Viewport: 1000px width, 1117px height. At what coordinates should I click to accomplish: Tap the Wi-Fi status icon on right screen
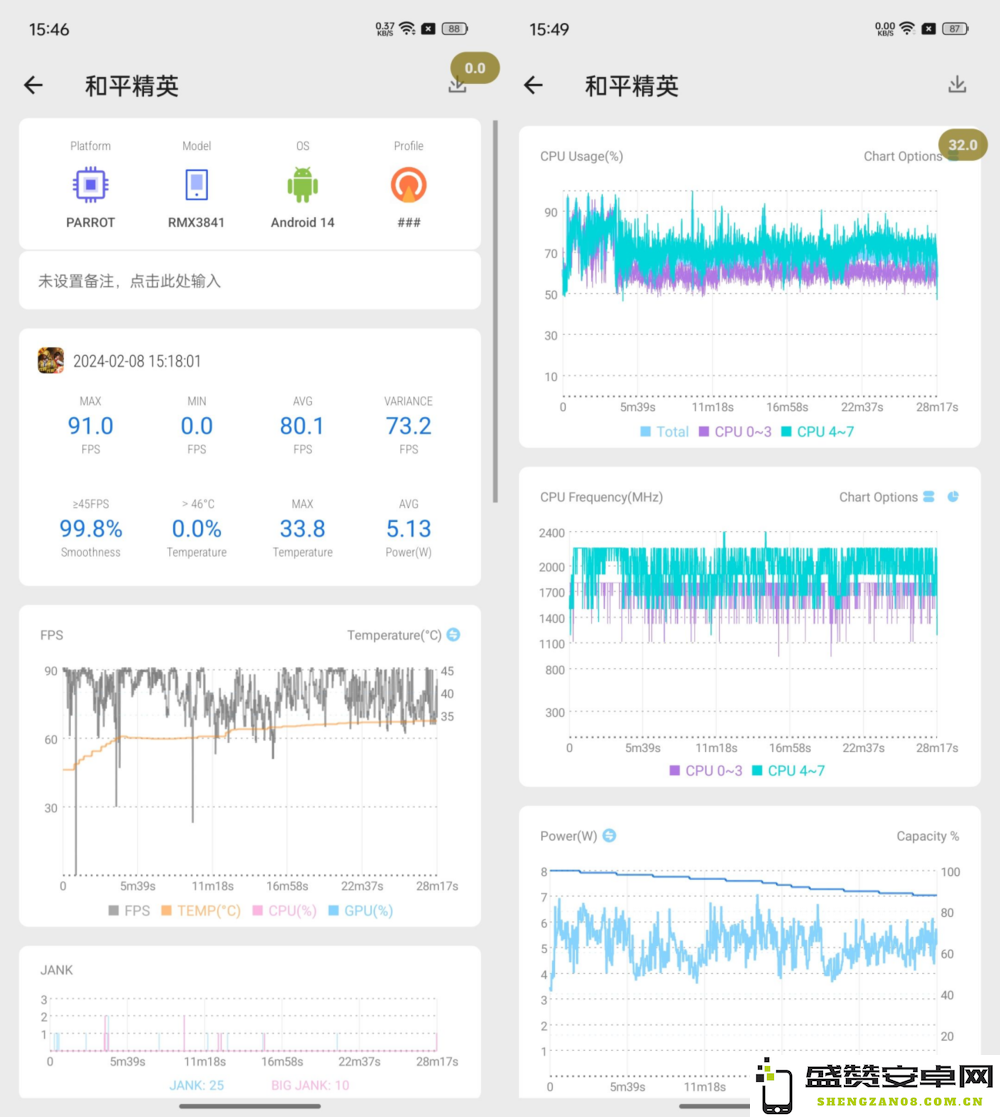[907, 28]
